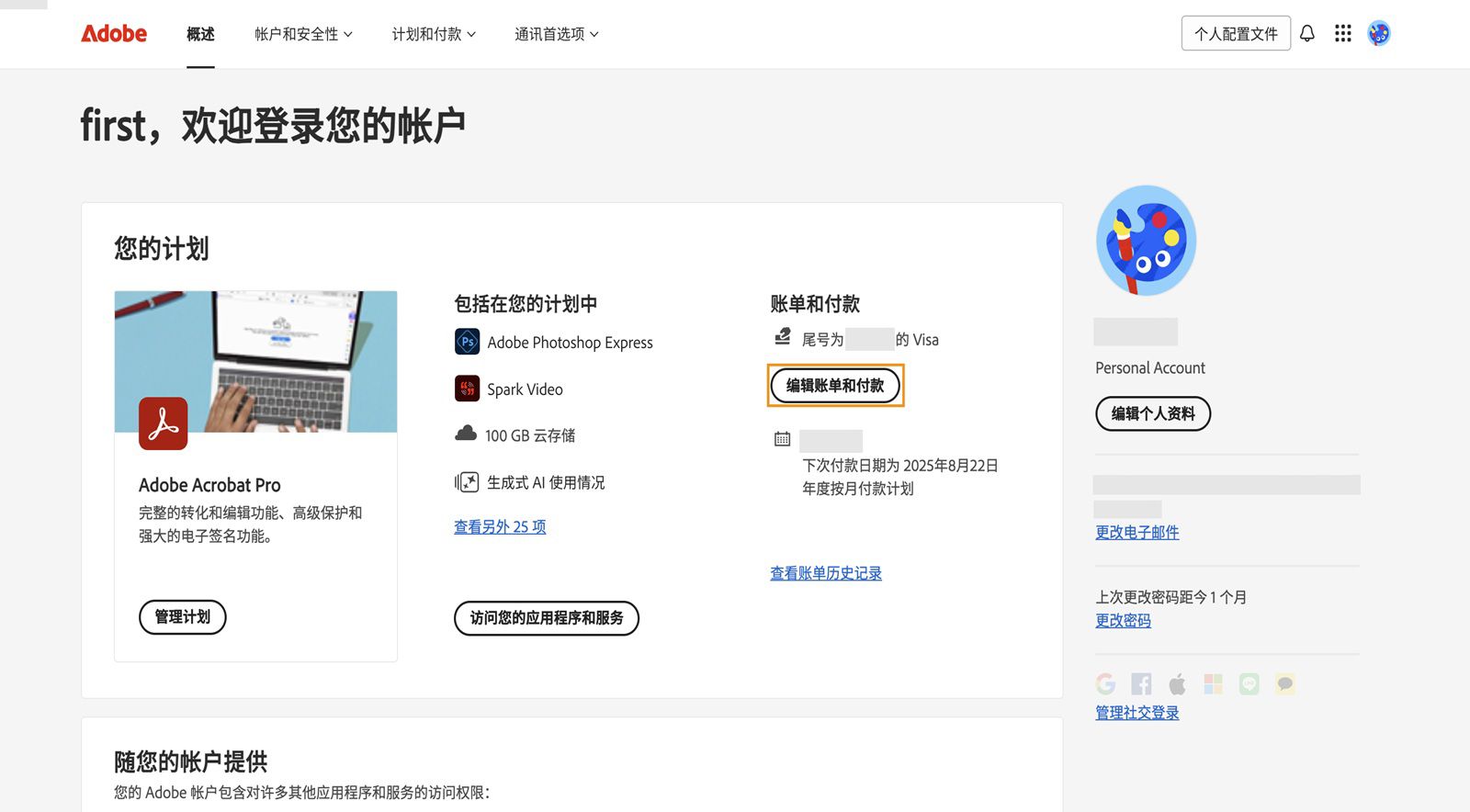1470x812 pixels.
Task: Click the 账单和付款 heading
Action: tap(815, 304)
